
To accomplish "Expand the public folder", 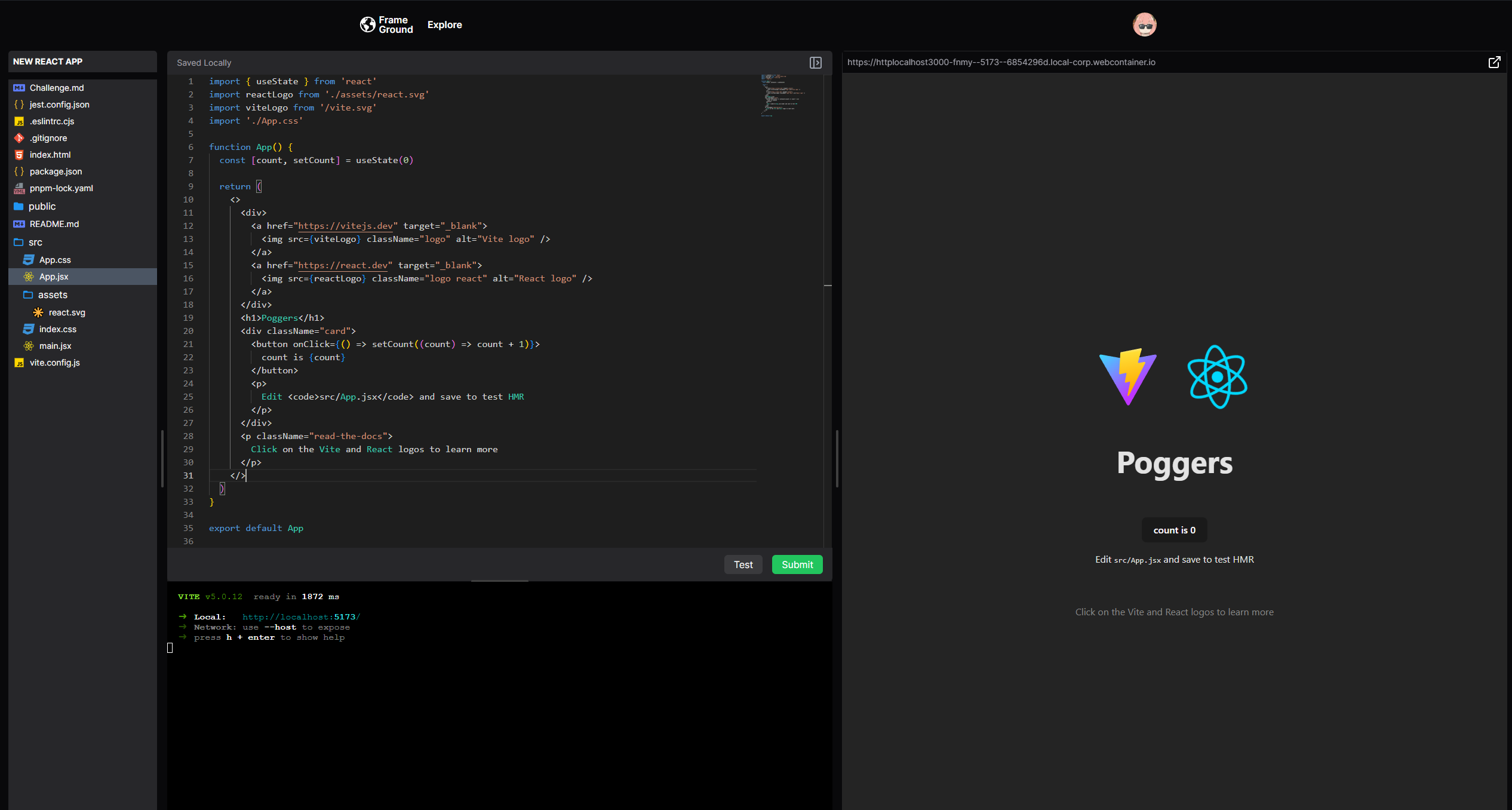I will pos(42,207).
